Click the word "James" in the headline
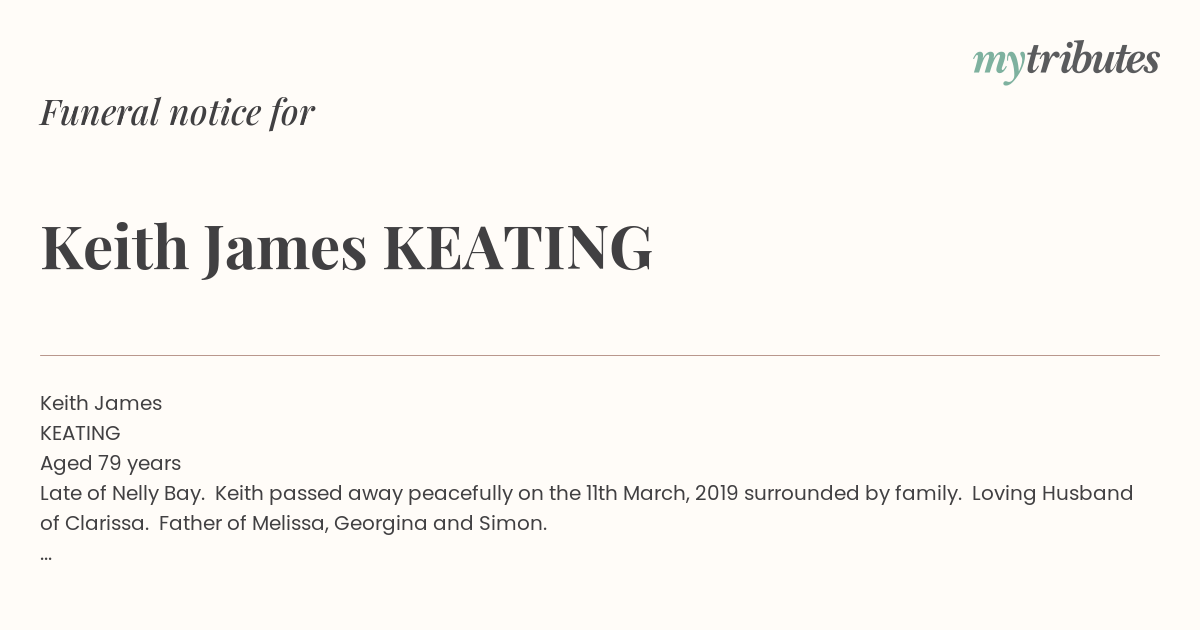Image resolution: width=1200 pixels, height=630 pixels. 285,250
